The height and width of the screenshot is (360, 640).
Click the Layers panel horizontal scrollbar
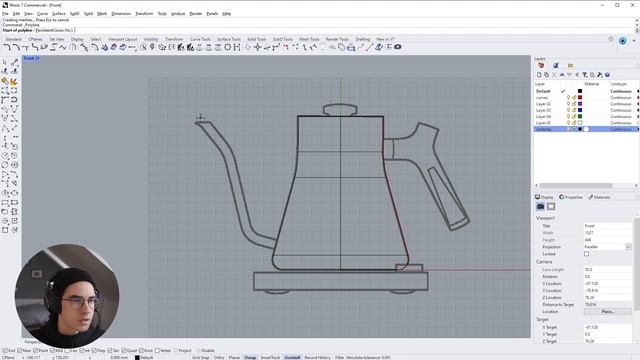click(x=577, y=185)
